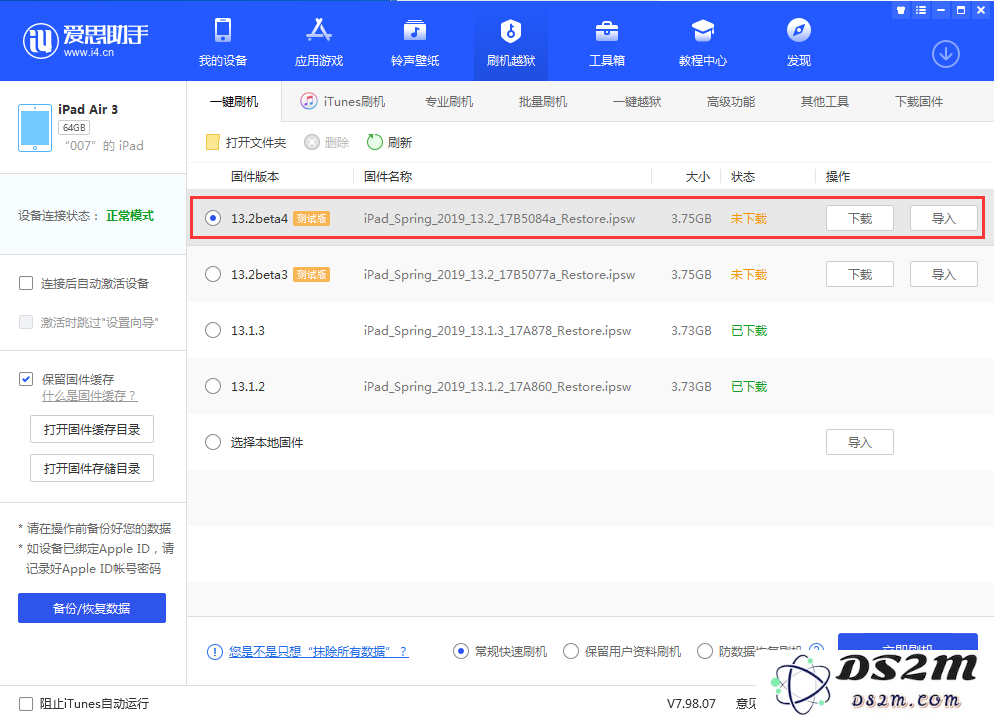Click the i4 爱思助手 logo
This screenshot has height=718, width=994.
(x=85, y=41)
